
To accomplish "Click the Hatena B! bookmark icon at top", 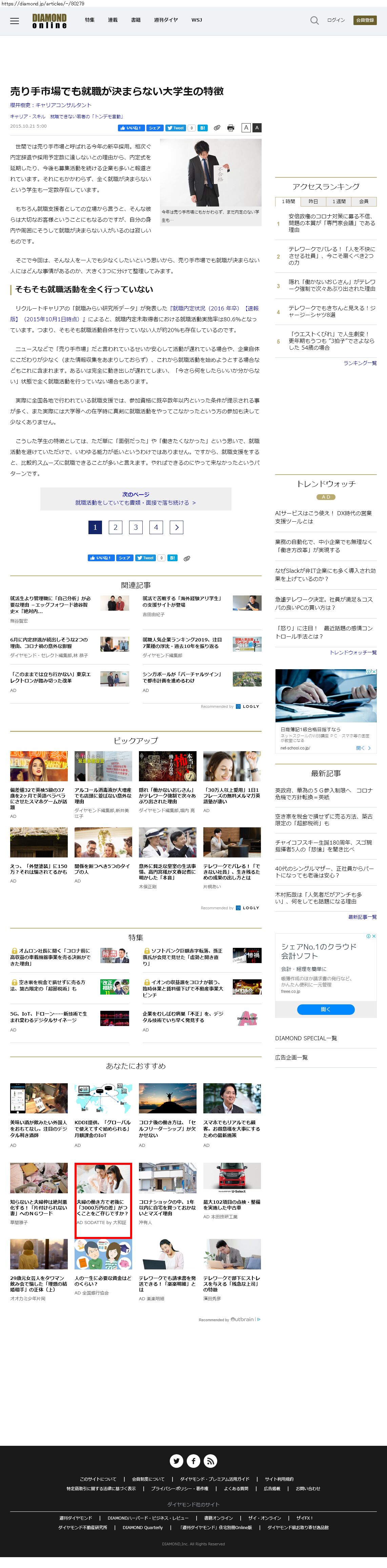I will click(202, 128).
